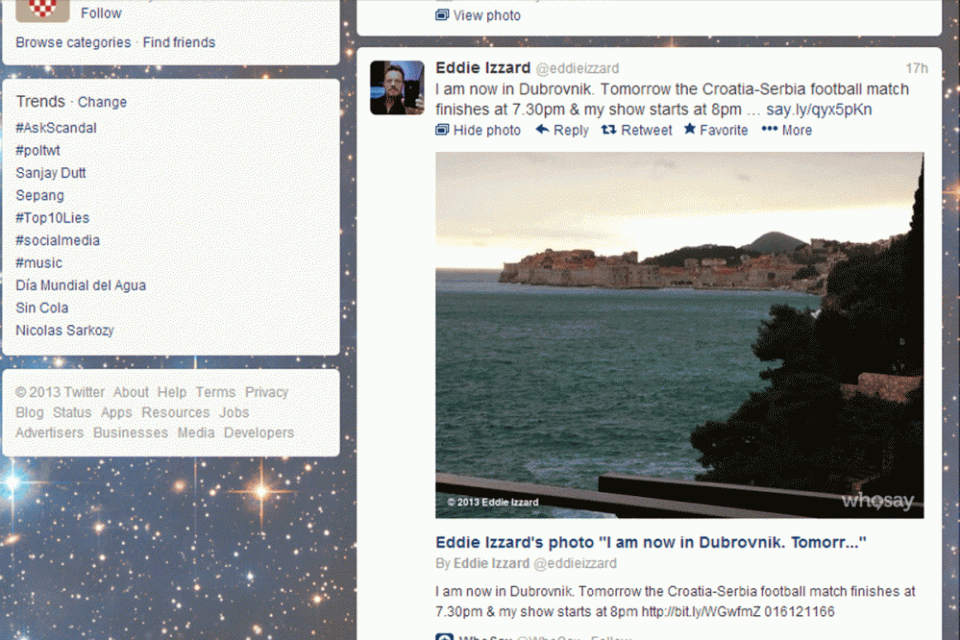Click the photo icon beside View photo
Viewport: 960px width, 640px height.
pos(442,15)
